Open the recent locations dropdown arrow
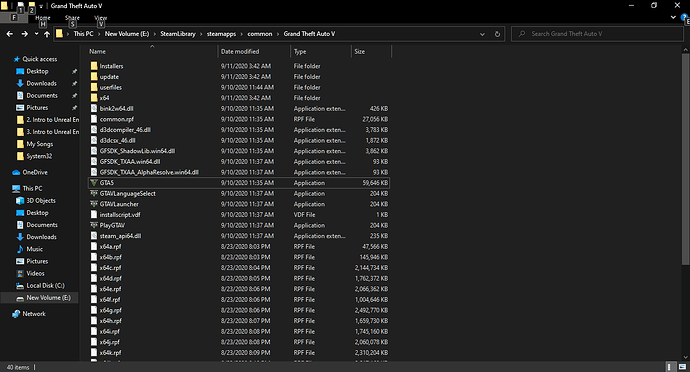This screenshot has height=372, width=690. pos(36,34)
